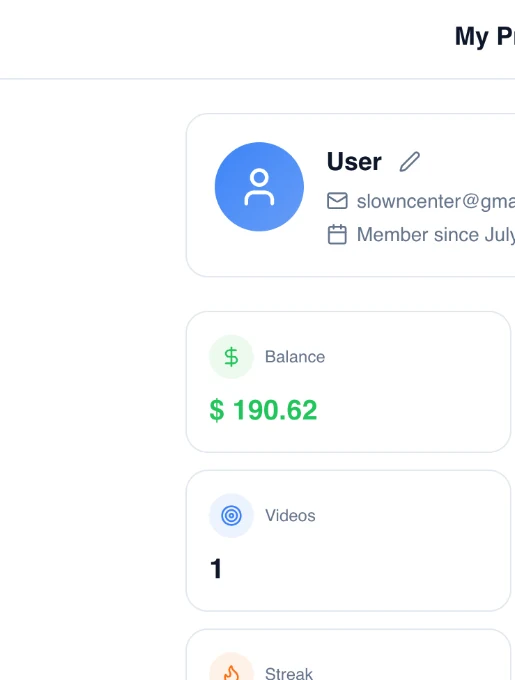Image resolution: width=515 pixels, height=680 pixels.
Task: Click the Videos count value 1
Action: coord(216,569)
